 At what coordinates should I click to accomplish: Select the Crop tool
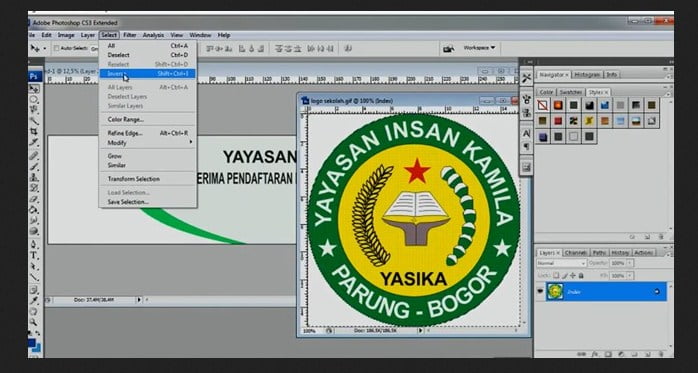tap(34, 131)
